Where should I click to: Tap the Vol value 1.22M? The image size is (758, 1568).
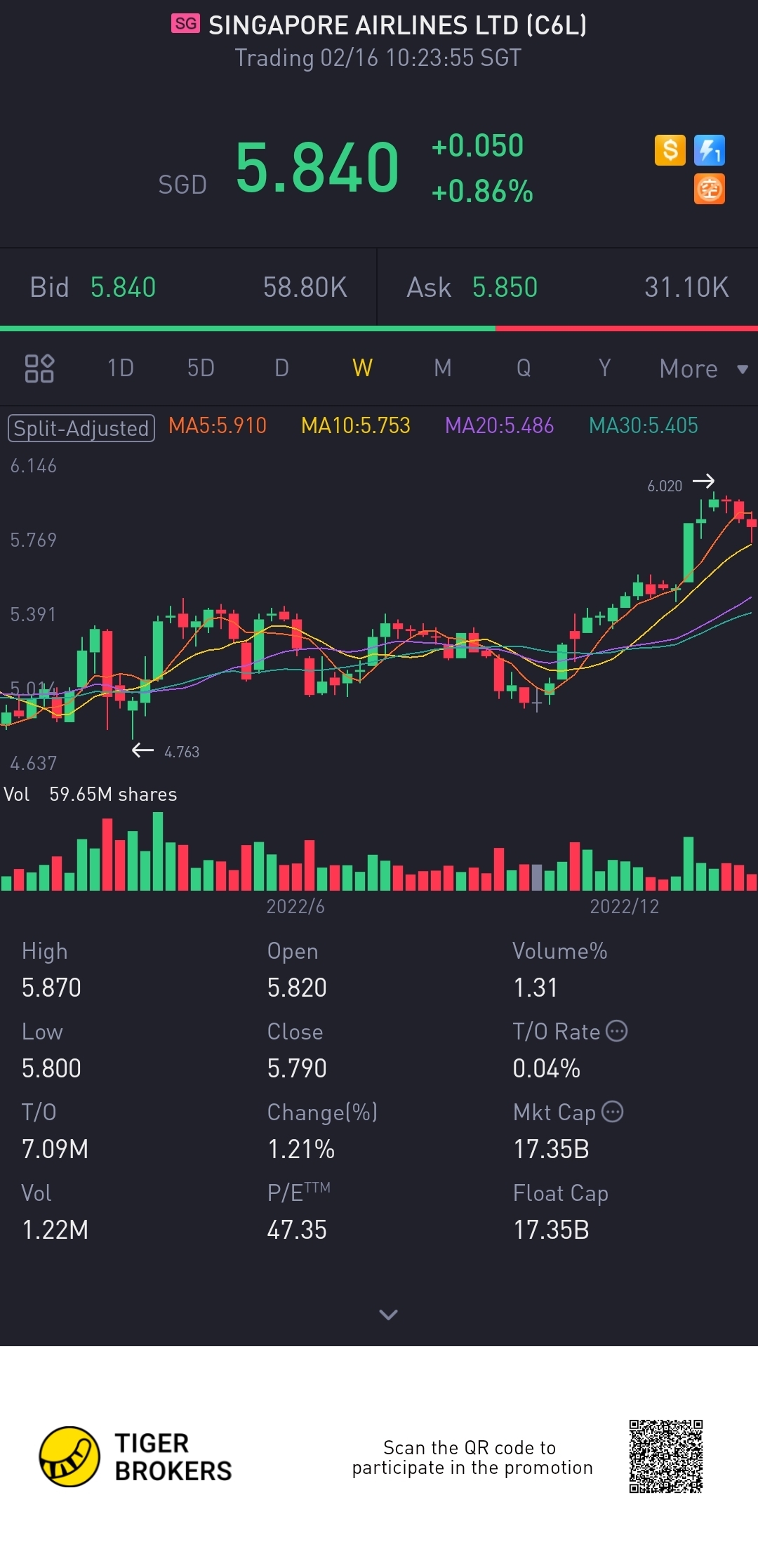pos(55,1230)
